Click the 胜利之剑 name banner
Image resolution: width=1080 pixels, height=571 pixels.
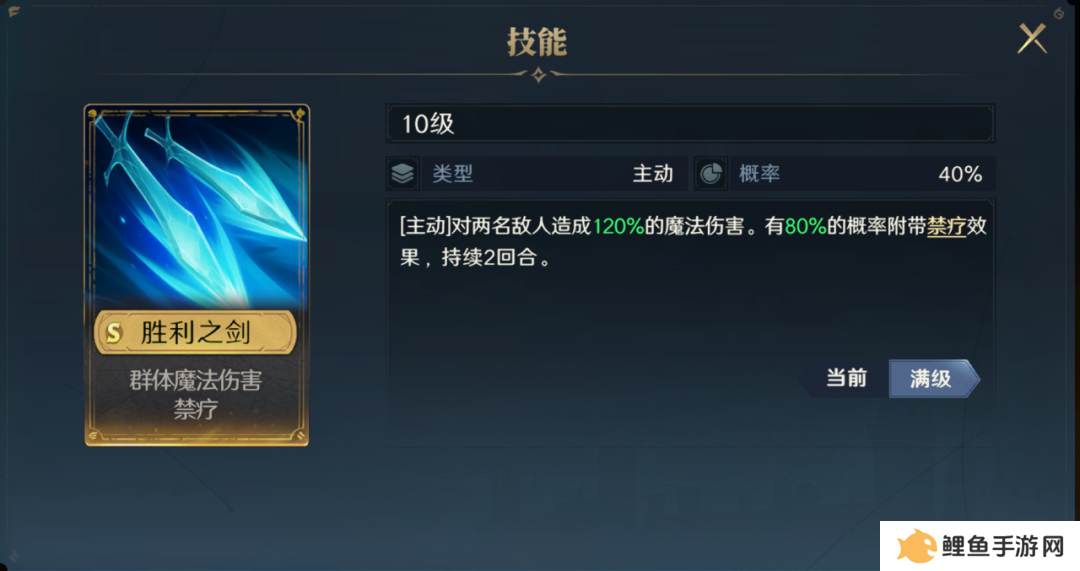pyautogui.click(x=196, y=333)
